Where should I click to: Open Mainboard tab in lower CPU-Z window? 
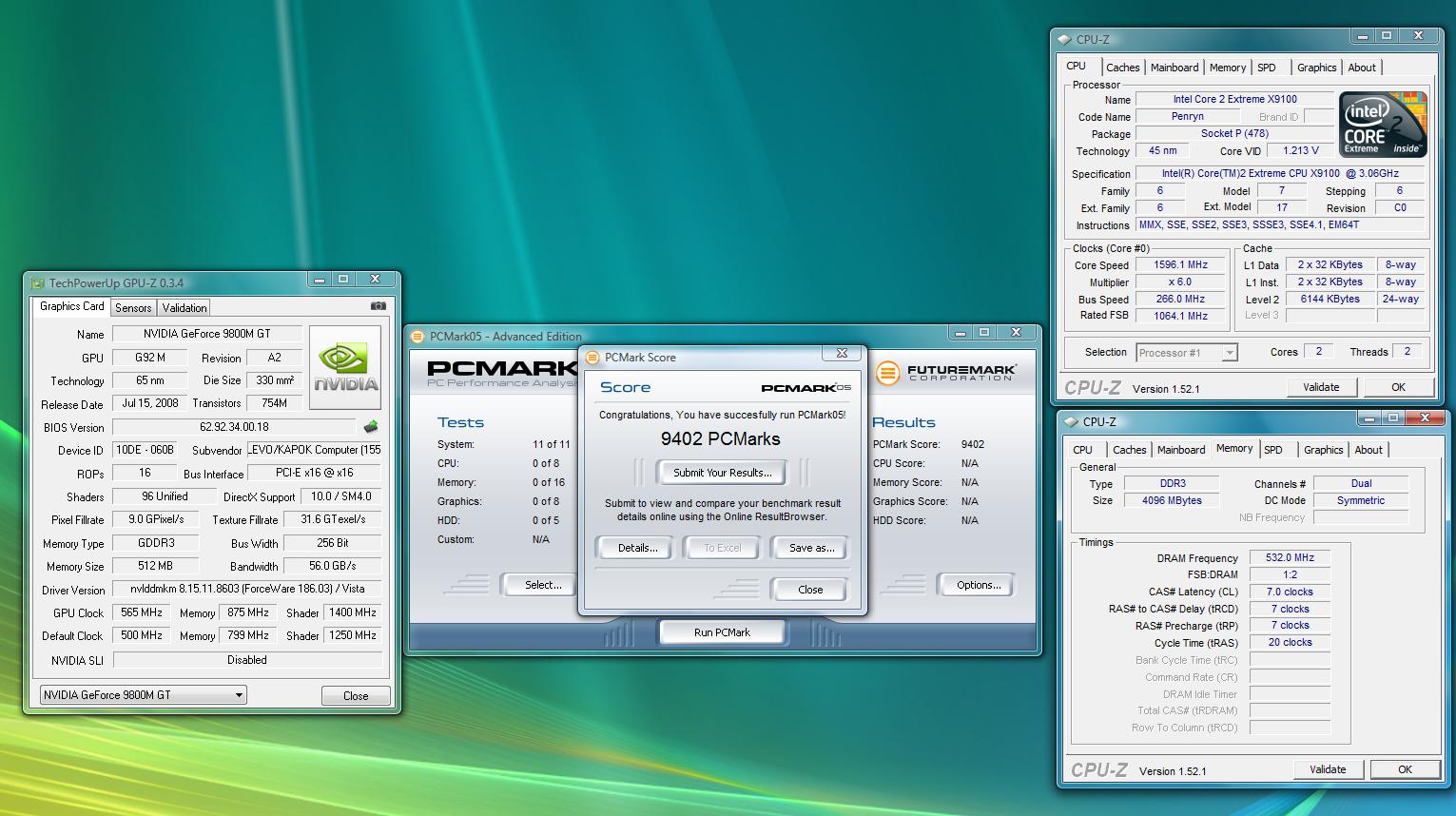pos(1181,450)
